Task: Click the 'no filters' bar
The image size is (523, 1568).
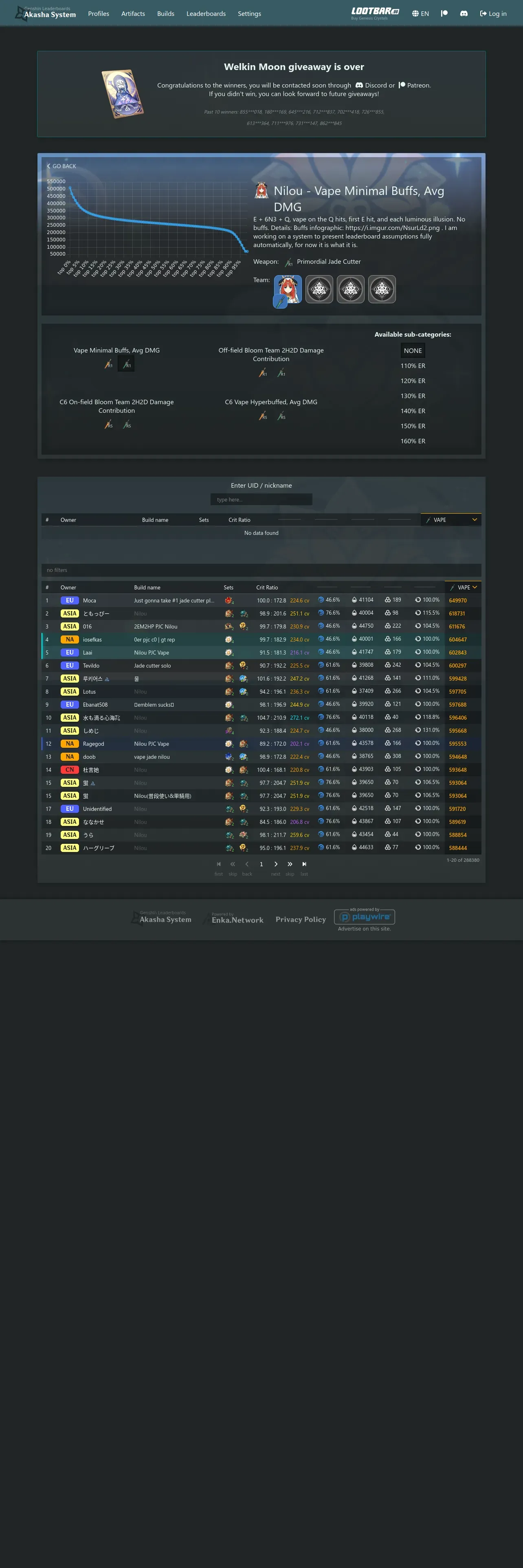Action: pos(261,570)
